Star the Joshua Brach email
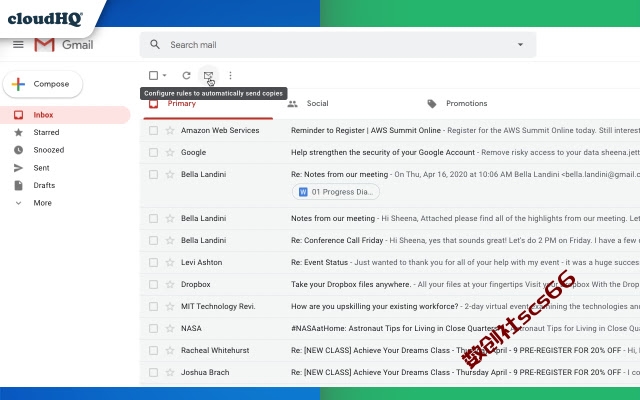The height and width of the screenshot is (400, 640). coord(170,373)
